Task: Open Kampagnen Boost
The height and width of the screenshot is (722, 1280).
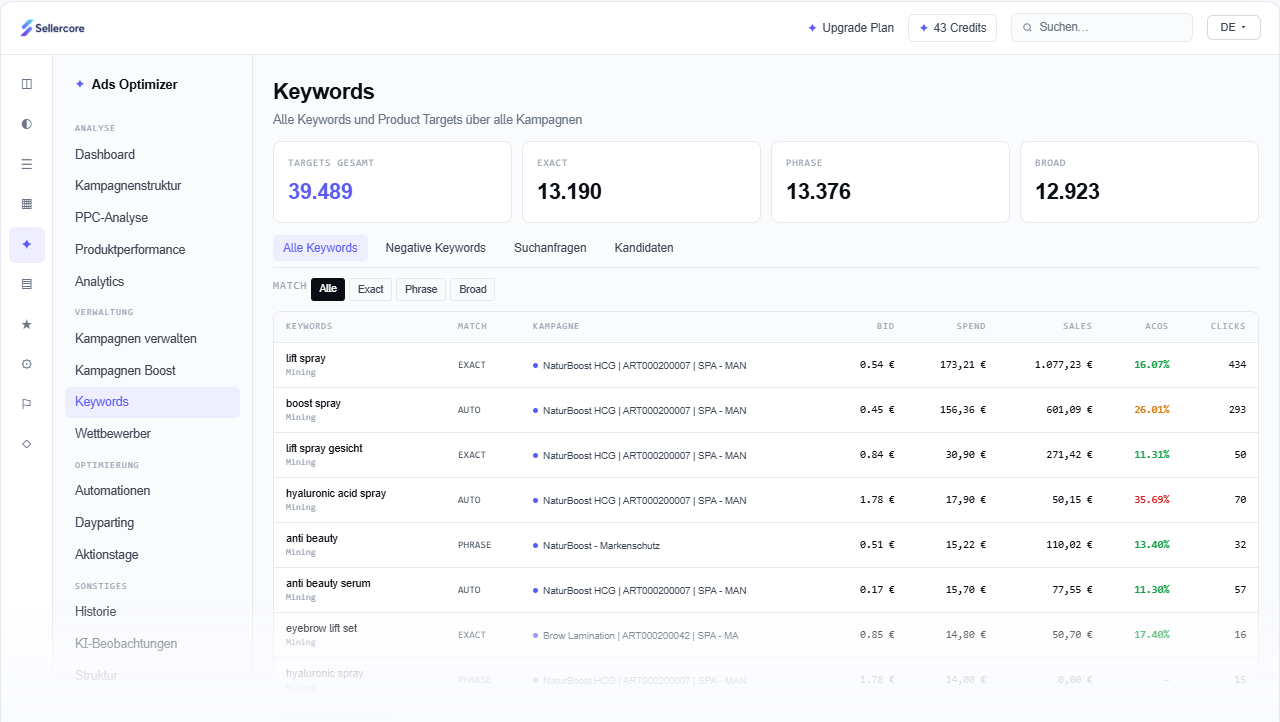Action: click(x=152, y=371)
